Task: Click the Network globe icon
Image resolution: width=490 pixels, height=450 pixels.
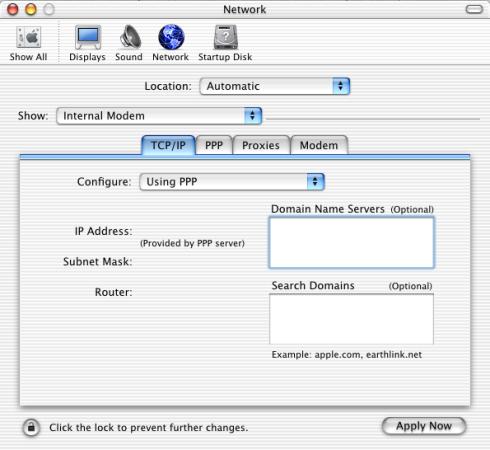Action: 171,37
